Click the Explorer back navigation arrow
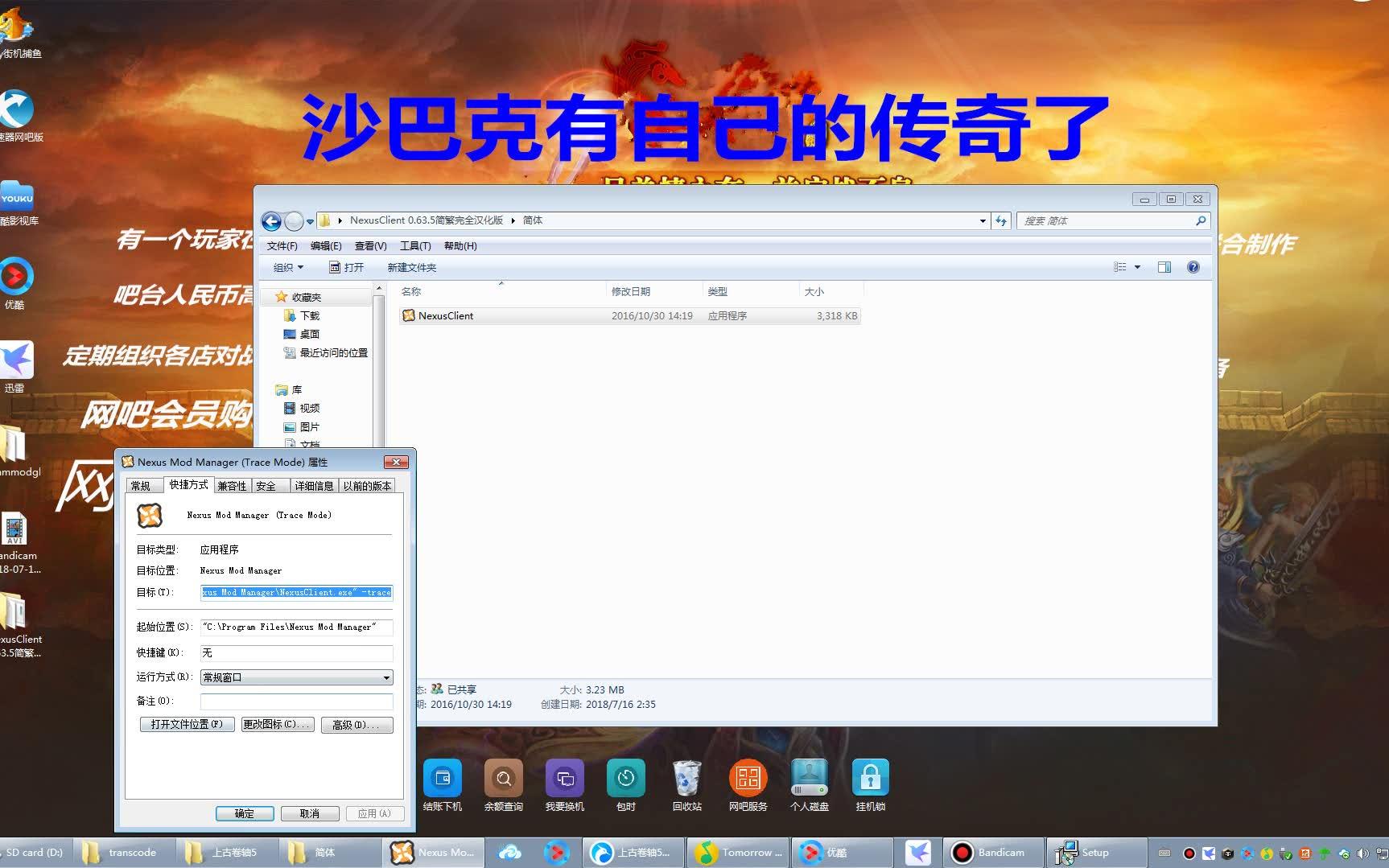Viewport: 1389px width, 868px height. coord(272,221)
